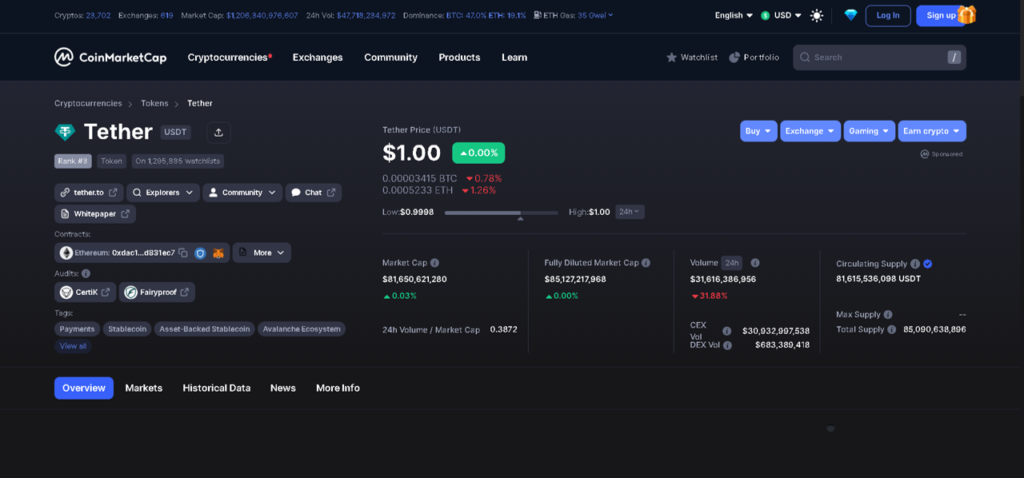Click the Volume 24h selector badge
Screen dimensions: 1024x478
click(x=731, y=263)
